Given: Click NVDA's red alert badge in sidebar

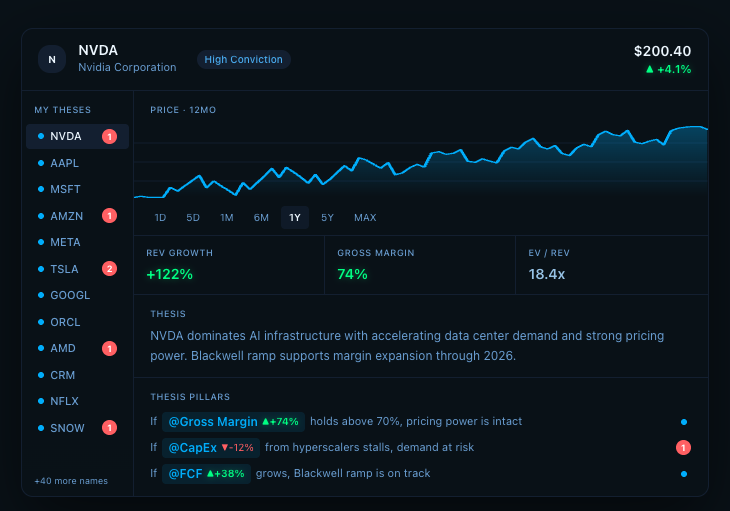Looking at the screenshot, I should coord(109,136).
